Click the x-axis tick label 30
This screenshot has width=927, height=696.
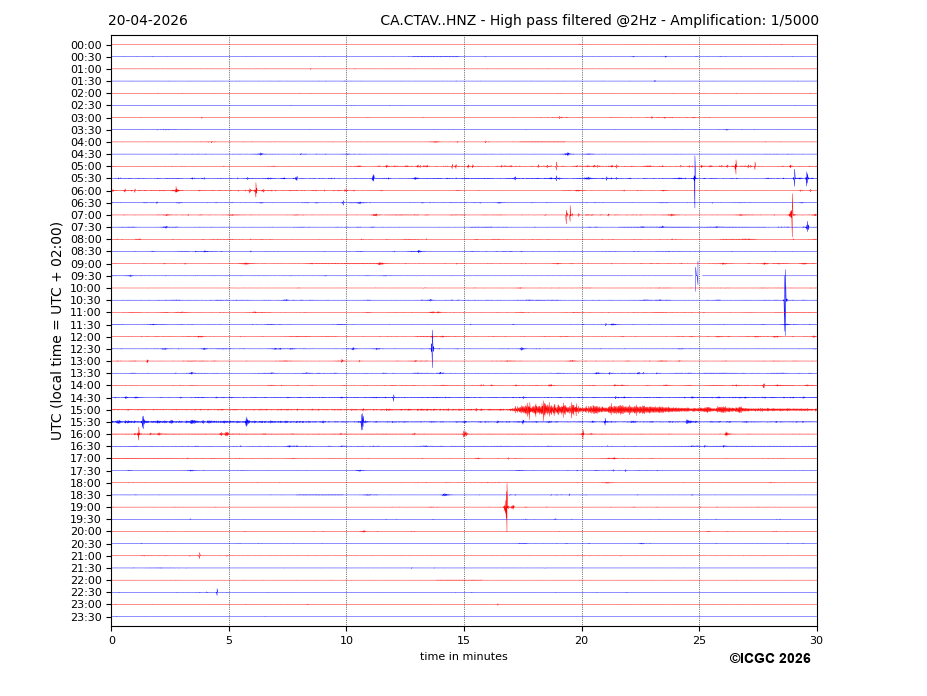click(x=816, y=640)
